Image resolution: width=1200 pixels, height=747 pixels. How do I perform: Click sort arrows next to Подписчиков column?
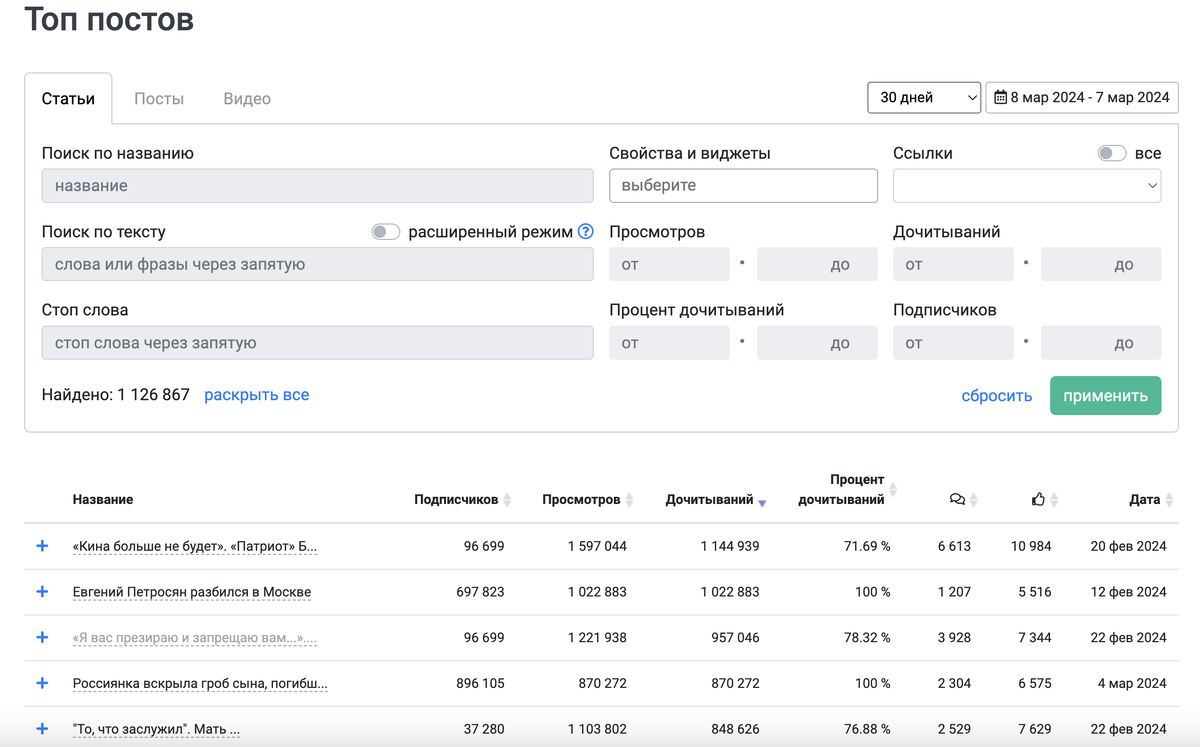tap(507, 500)
